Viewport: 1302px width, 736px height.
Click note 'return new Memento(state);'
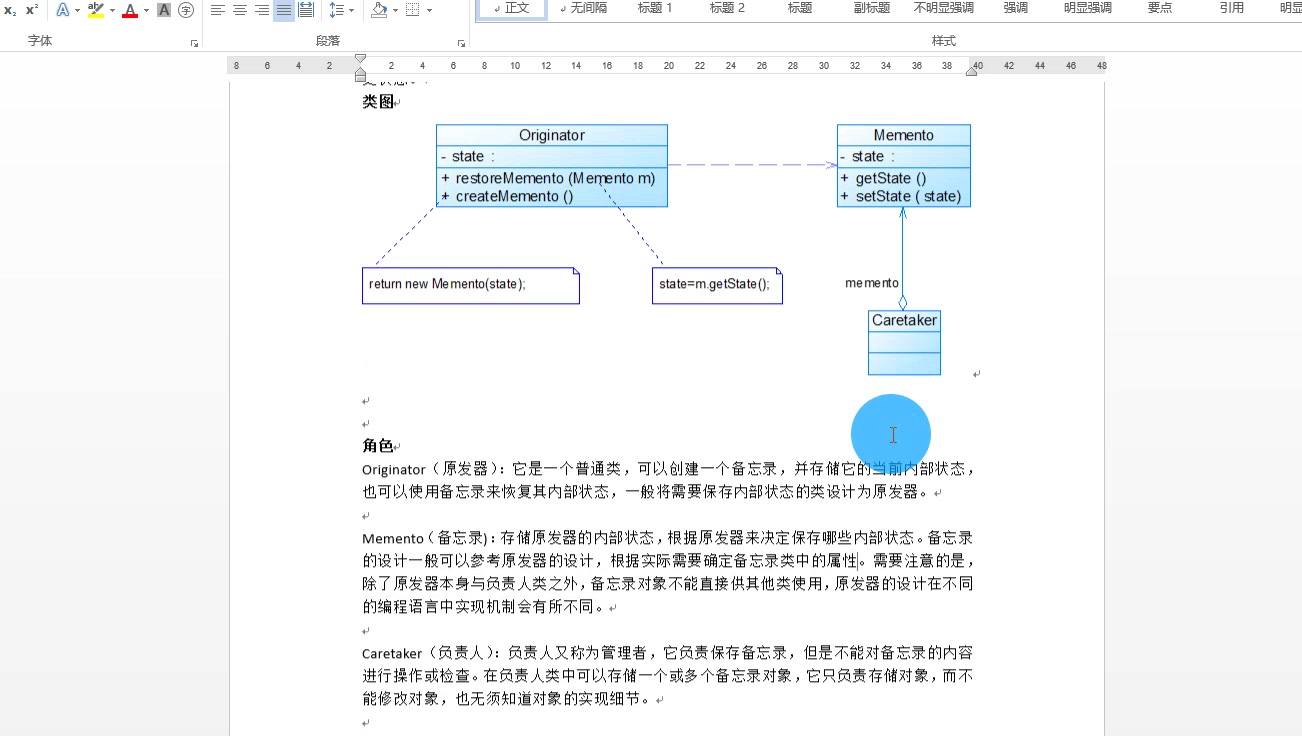(470, 285)
